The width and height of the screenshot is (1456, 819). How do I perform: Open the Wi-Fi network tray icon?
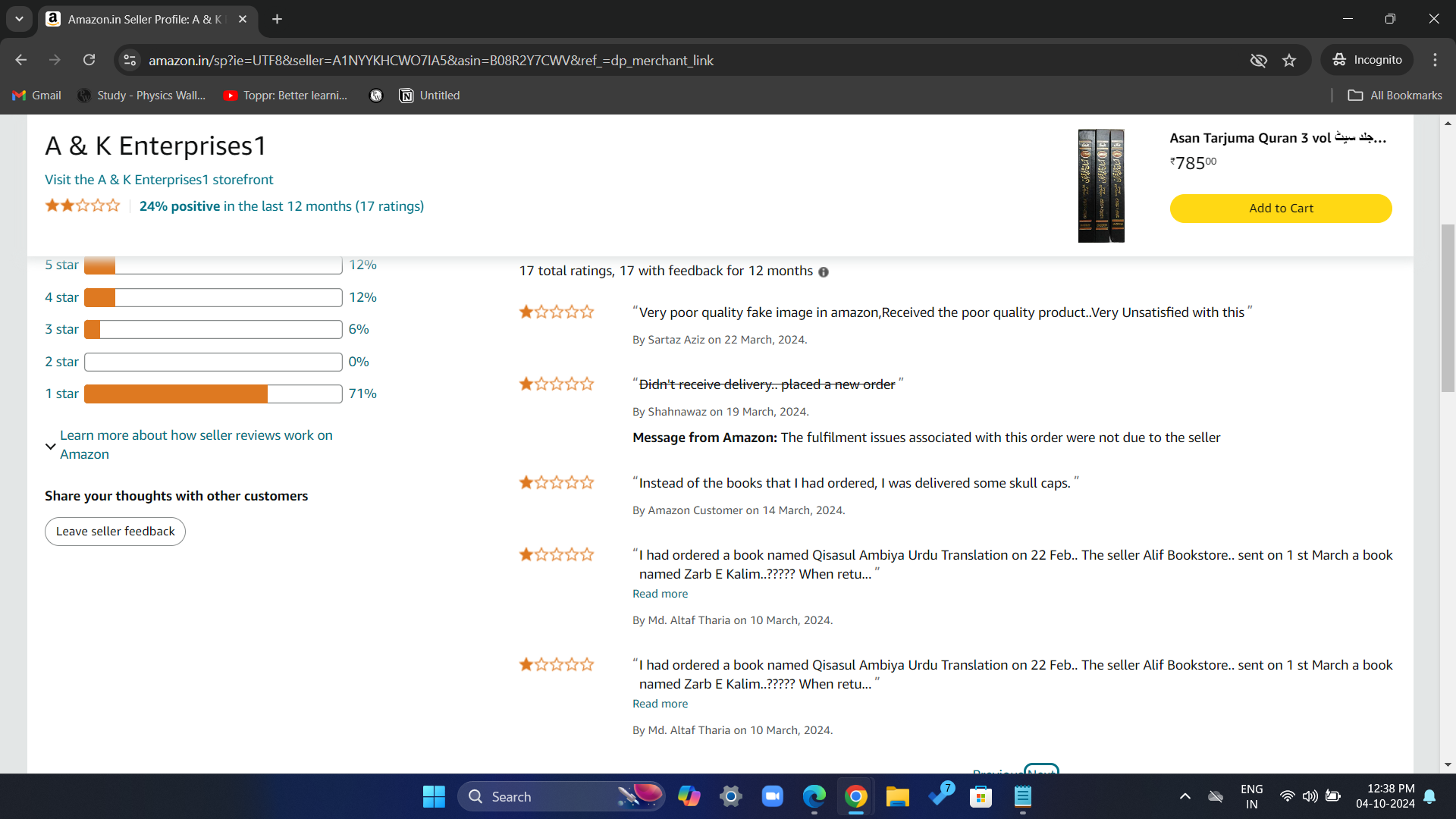pyautogui.click(x=1287, y=796)
